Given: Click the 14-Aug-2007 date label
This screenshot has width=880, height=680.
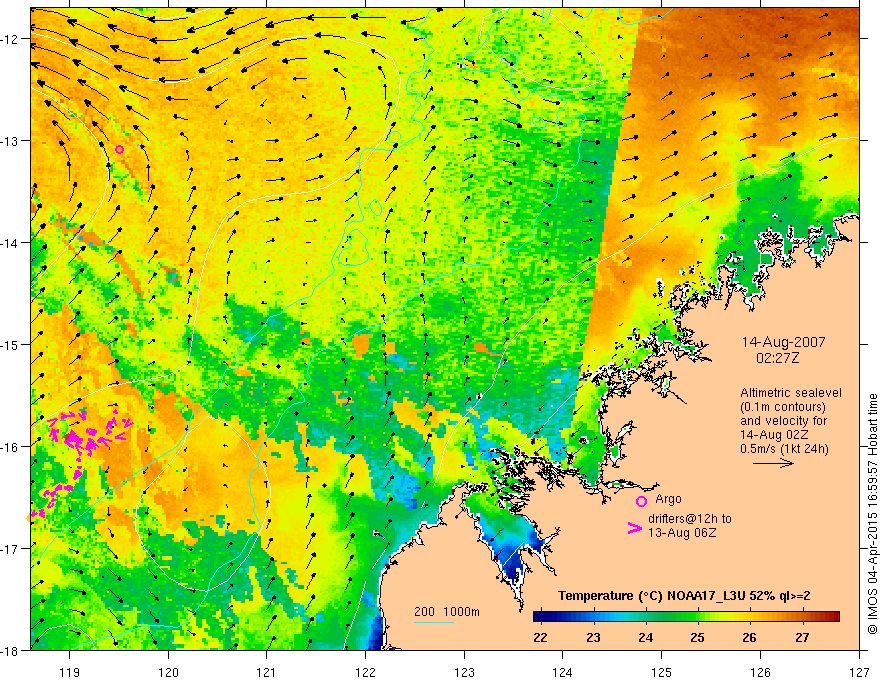Looking at the screenshot, I should coord(783,342).
